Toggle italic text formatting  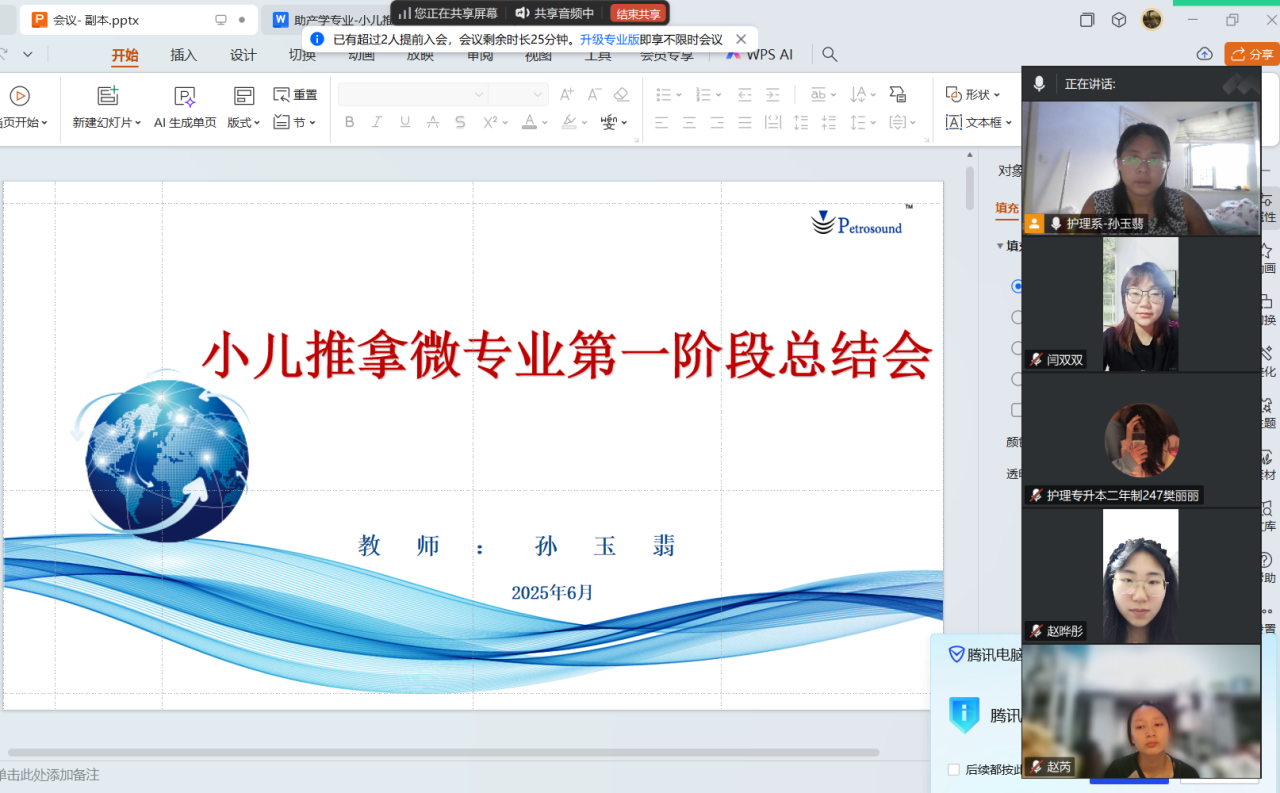tap(377, 122)
